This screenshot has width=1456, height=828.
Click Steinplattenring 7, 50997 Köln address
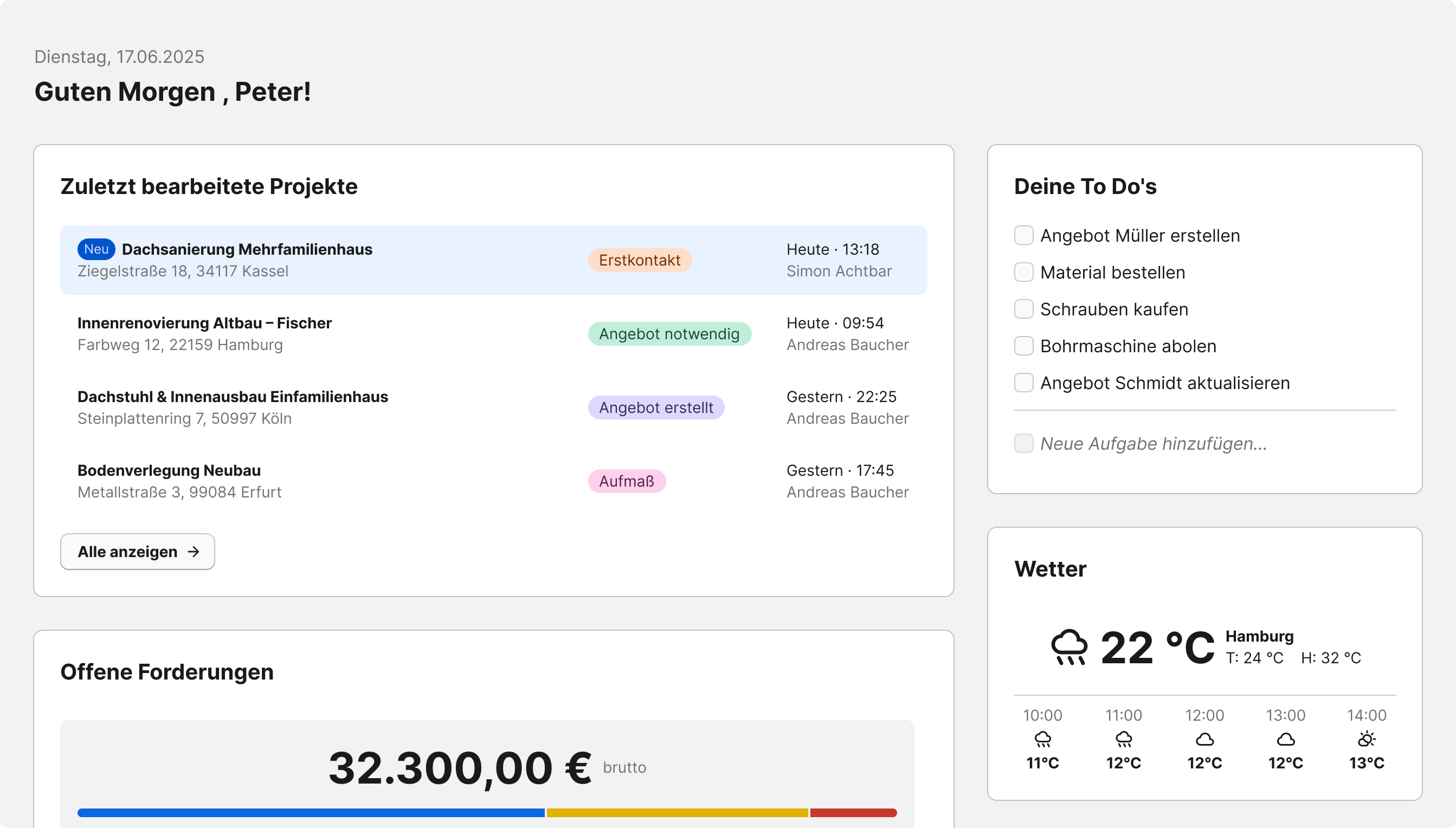pyautogui.click(x=185, y=418)
